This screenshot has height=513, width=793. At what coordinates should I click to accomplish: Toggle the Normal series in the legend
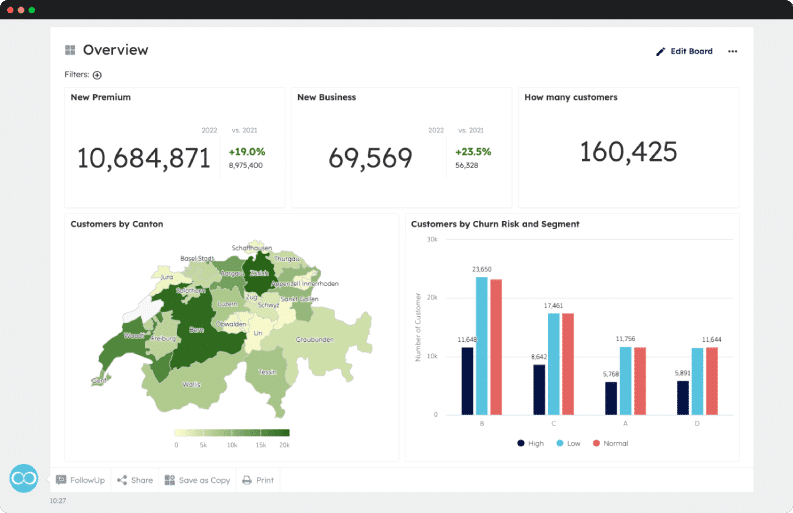coord(610,443)
